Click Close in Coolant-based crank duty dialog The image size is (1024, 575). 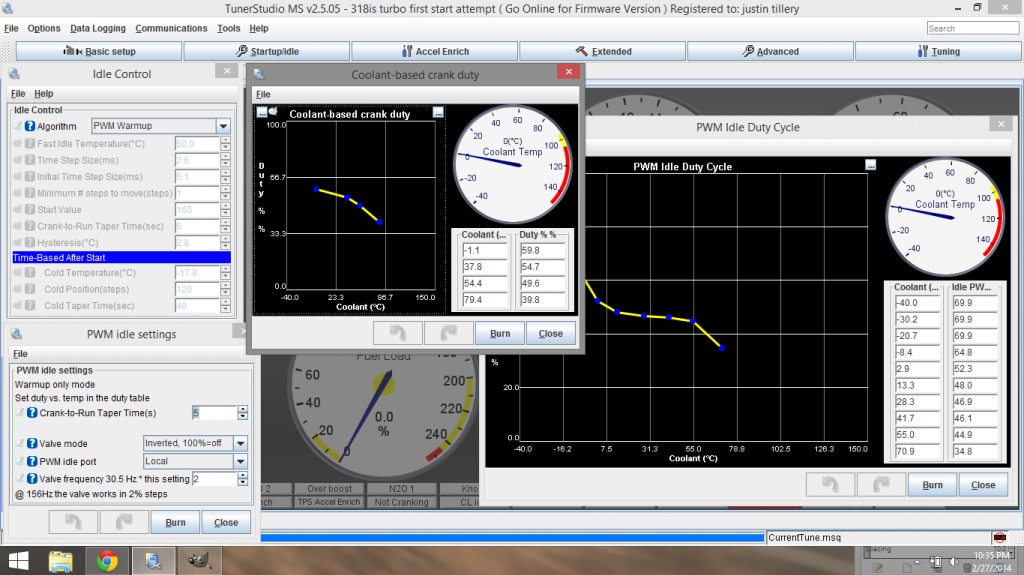pos(551,333)
